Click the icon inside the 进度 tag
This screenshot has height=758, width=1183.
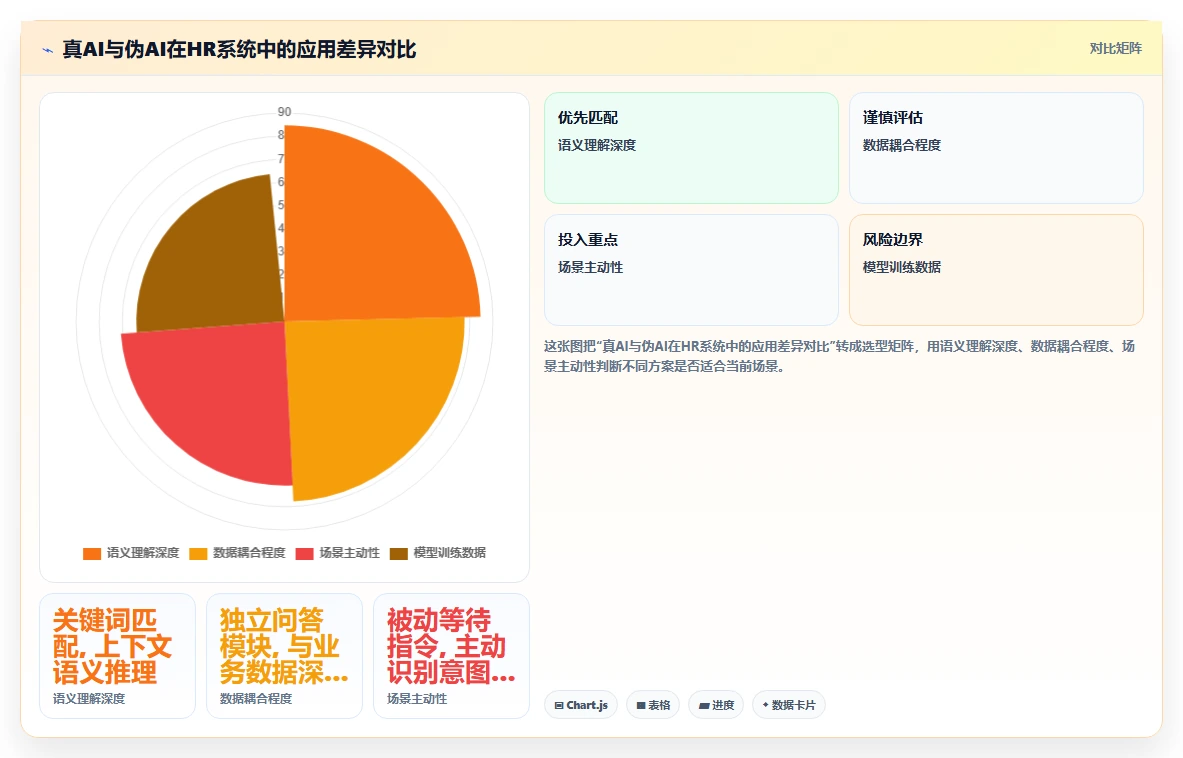tap(704, 706)
